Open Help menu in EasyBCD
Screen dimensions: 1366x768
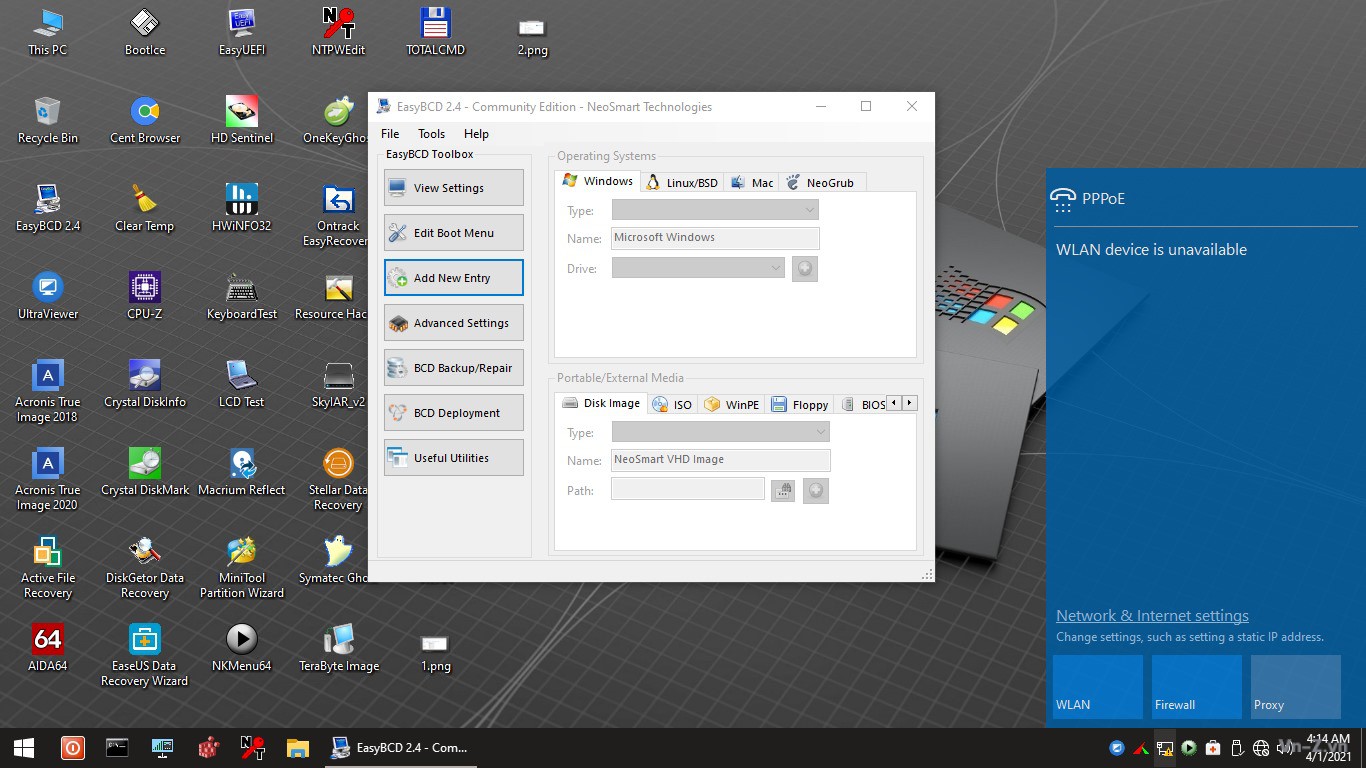(x=476, y=134)
